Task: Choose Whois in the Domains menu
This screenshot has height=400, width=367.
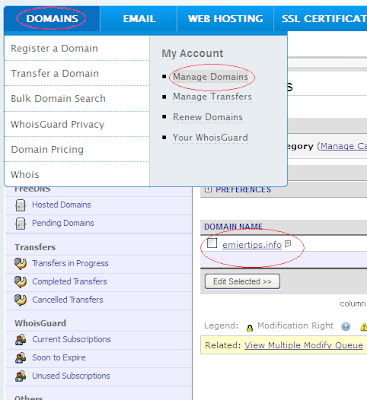Action: click(25, 174)
